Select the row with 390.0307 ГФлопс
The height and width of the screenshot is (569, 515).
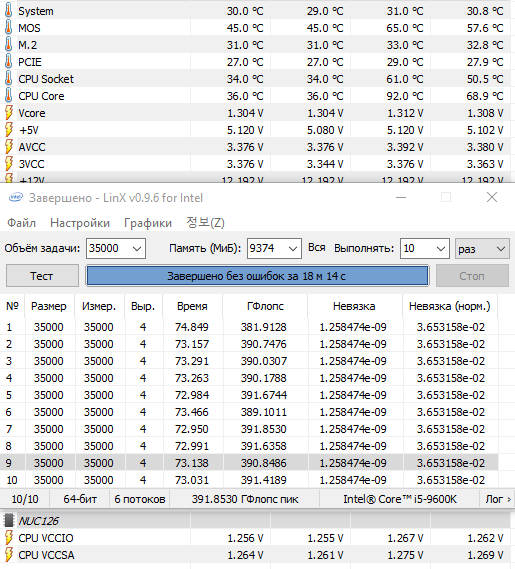point(249,361)
